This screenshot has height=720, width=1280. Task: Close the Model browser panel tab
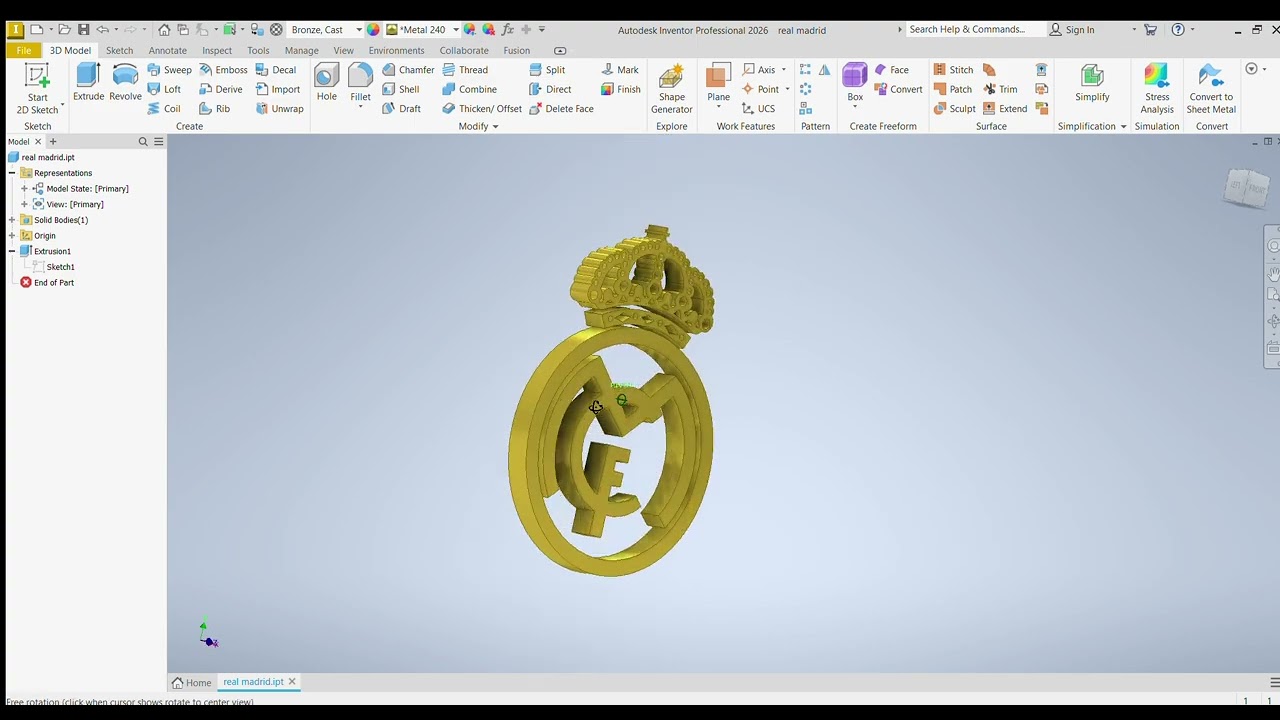pyautogui.click(x=38, y=142)
